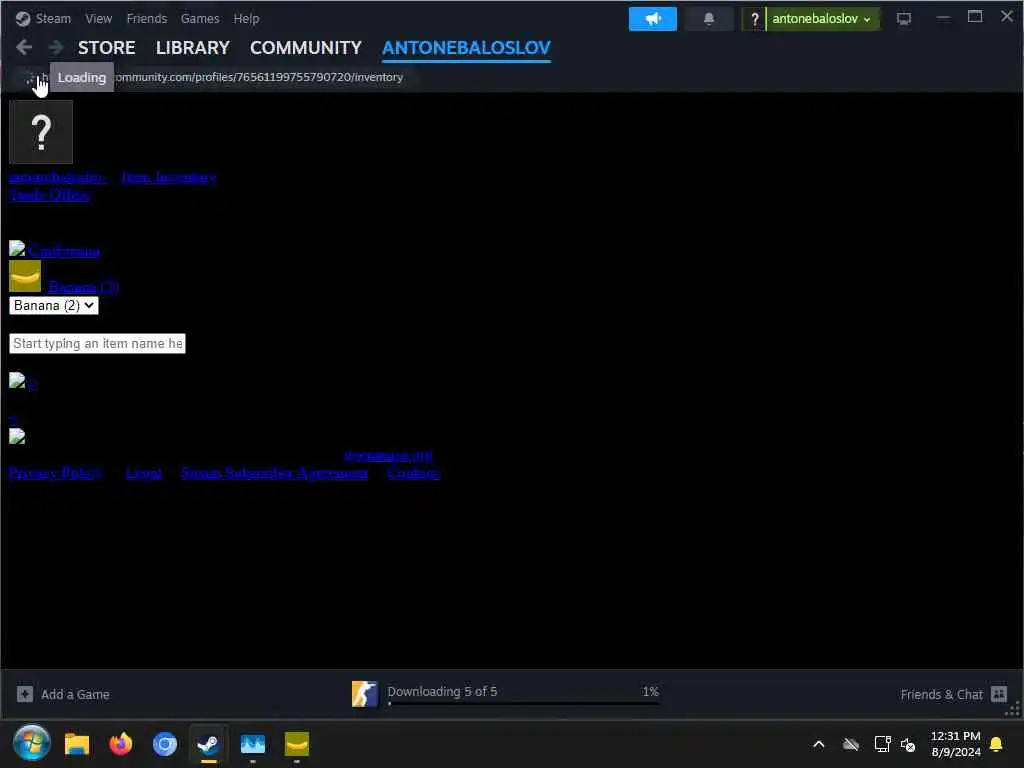Expand the antonebaloslov account dropdown
Viewport: 1024px width, 768px height.
tap(822, 19)
